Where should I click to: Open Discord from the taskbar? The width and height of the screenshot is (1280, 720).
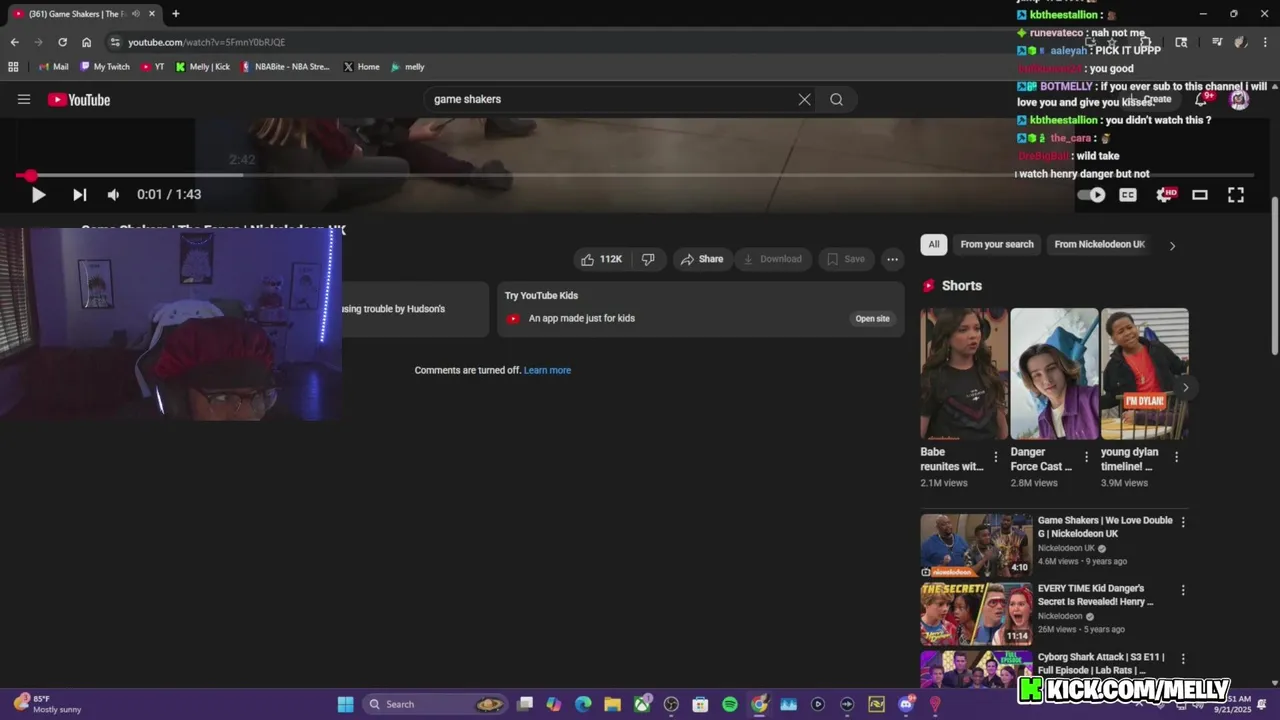point(906,704)
